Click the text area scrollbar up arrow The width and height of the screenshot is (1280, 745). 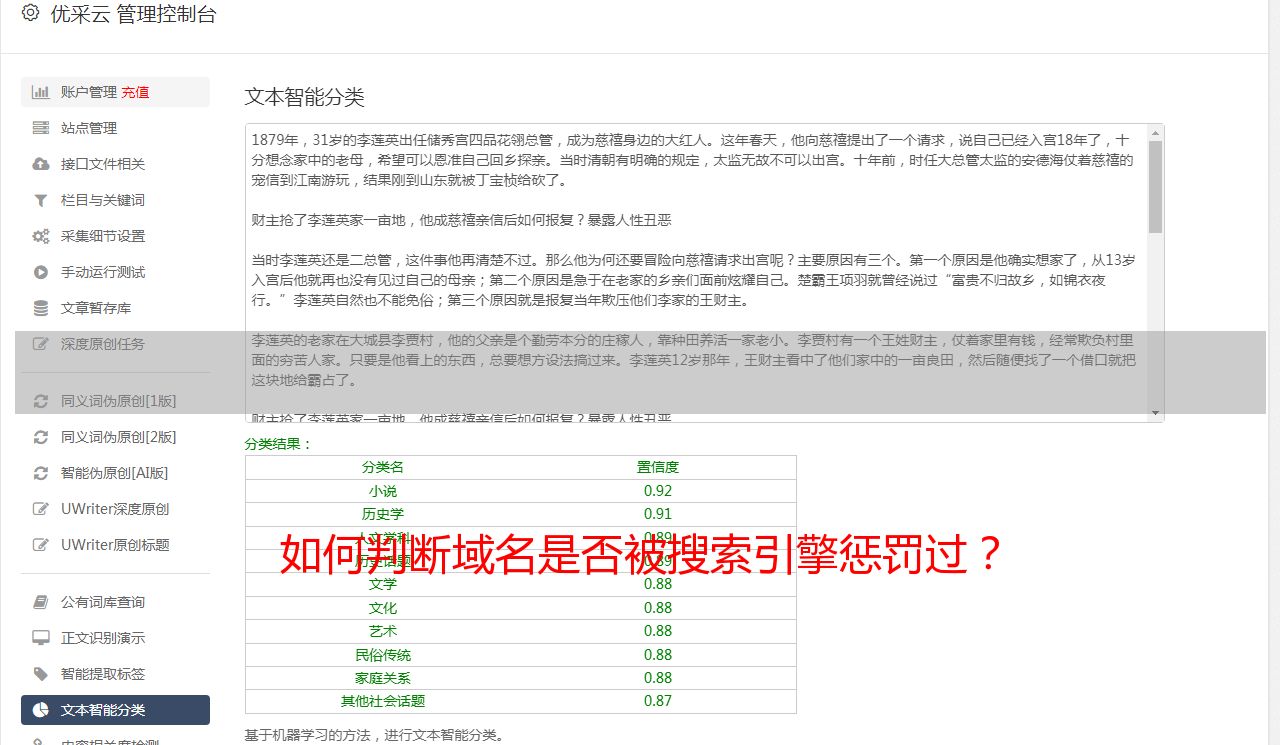[1155, 132]
